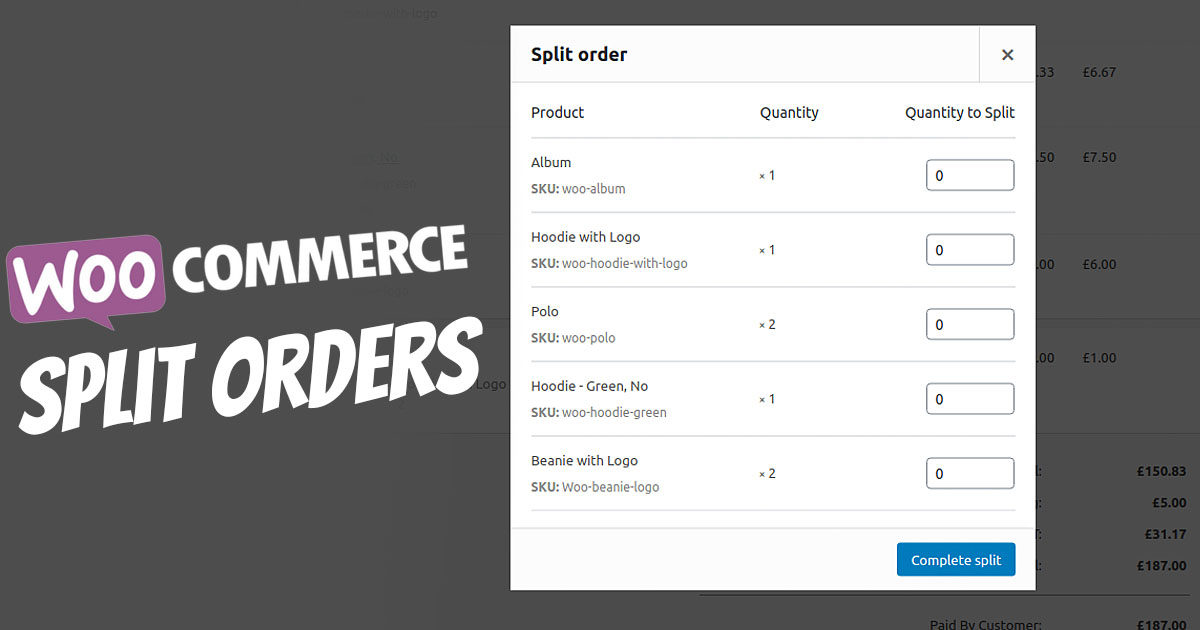This screenshot has width=1200, height=630.
Task: Click the Hoodie with Logo quantity field
Action: tap(969, 249)
